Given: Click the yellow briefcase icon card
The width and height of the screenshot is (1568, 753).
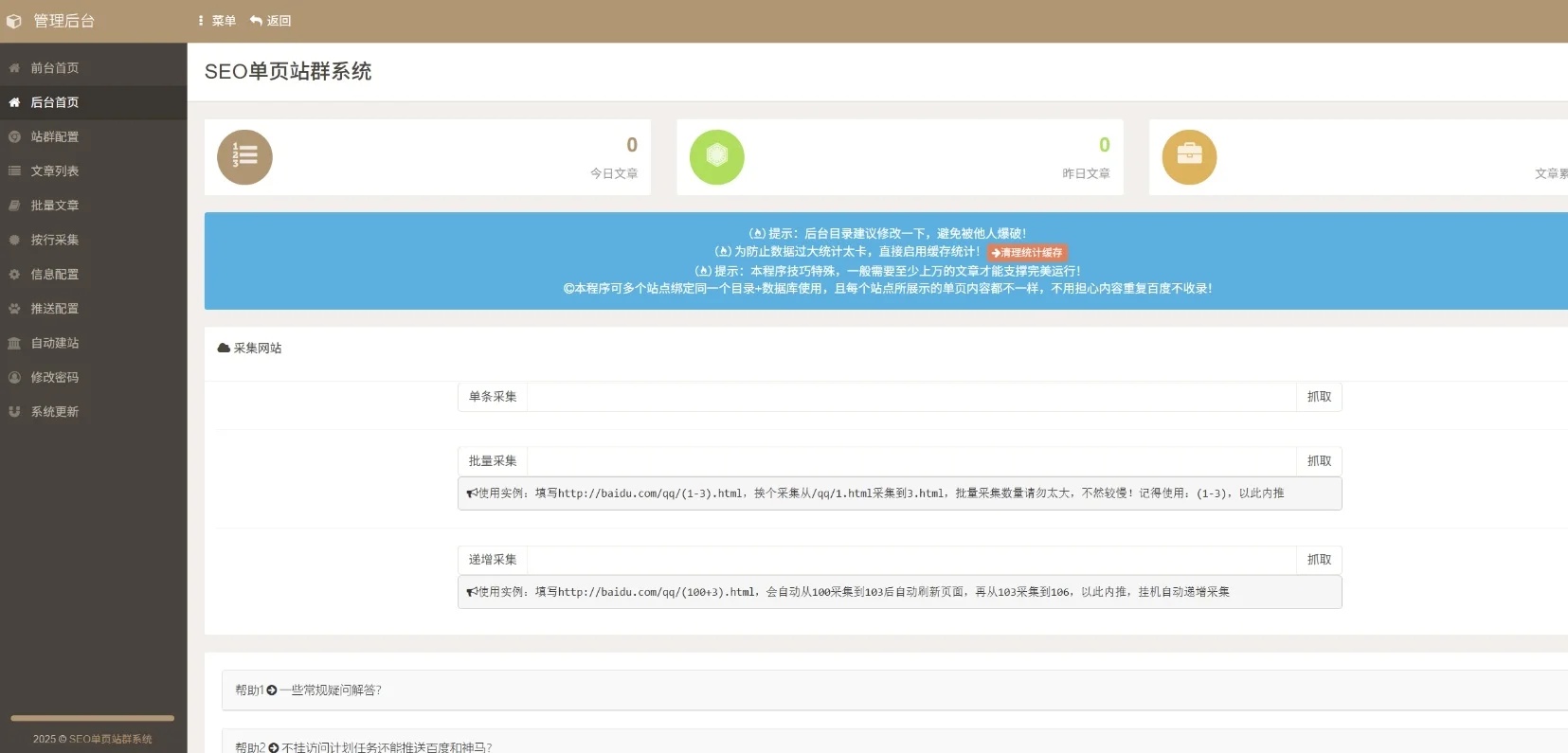Looking at the screenshot, I should coord(1189,157).
